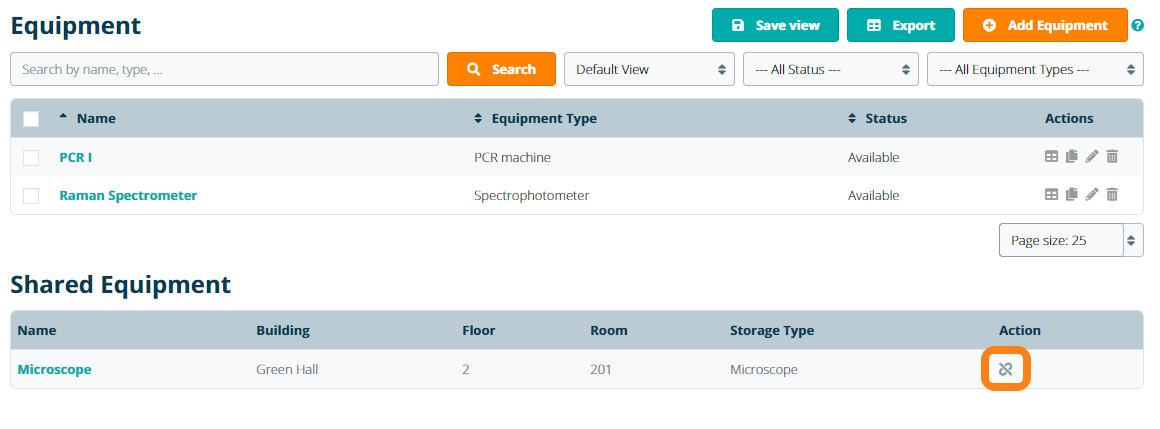Screen dimensions: 1160x429
Task: Check the Raman Spectrometer row checkbox
Action: 31,196
